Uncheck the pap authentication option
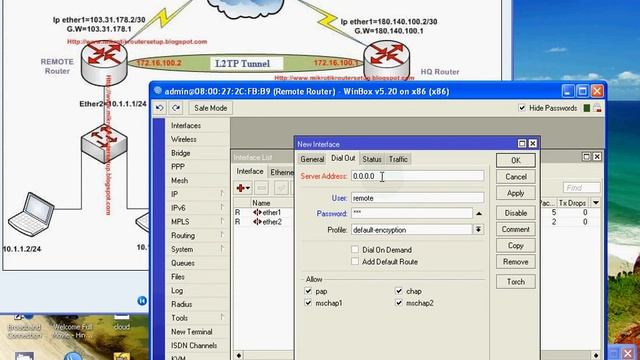This screenshot has height=360, width=640. pyautogui.click(x=308, y=291)
